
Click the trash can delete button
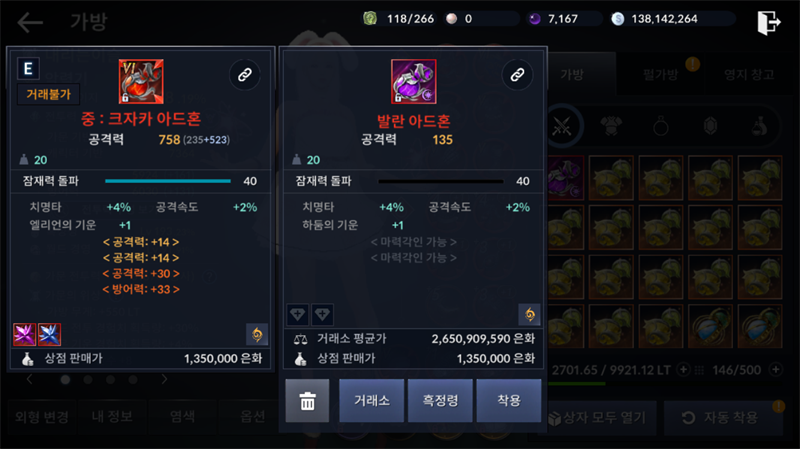307,401
